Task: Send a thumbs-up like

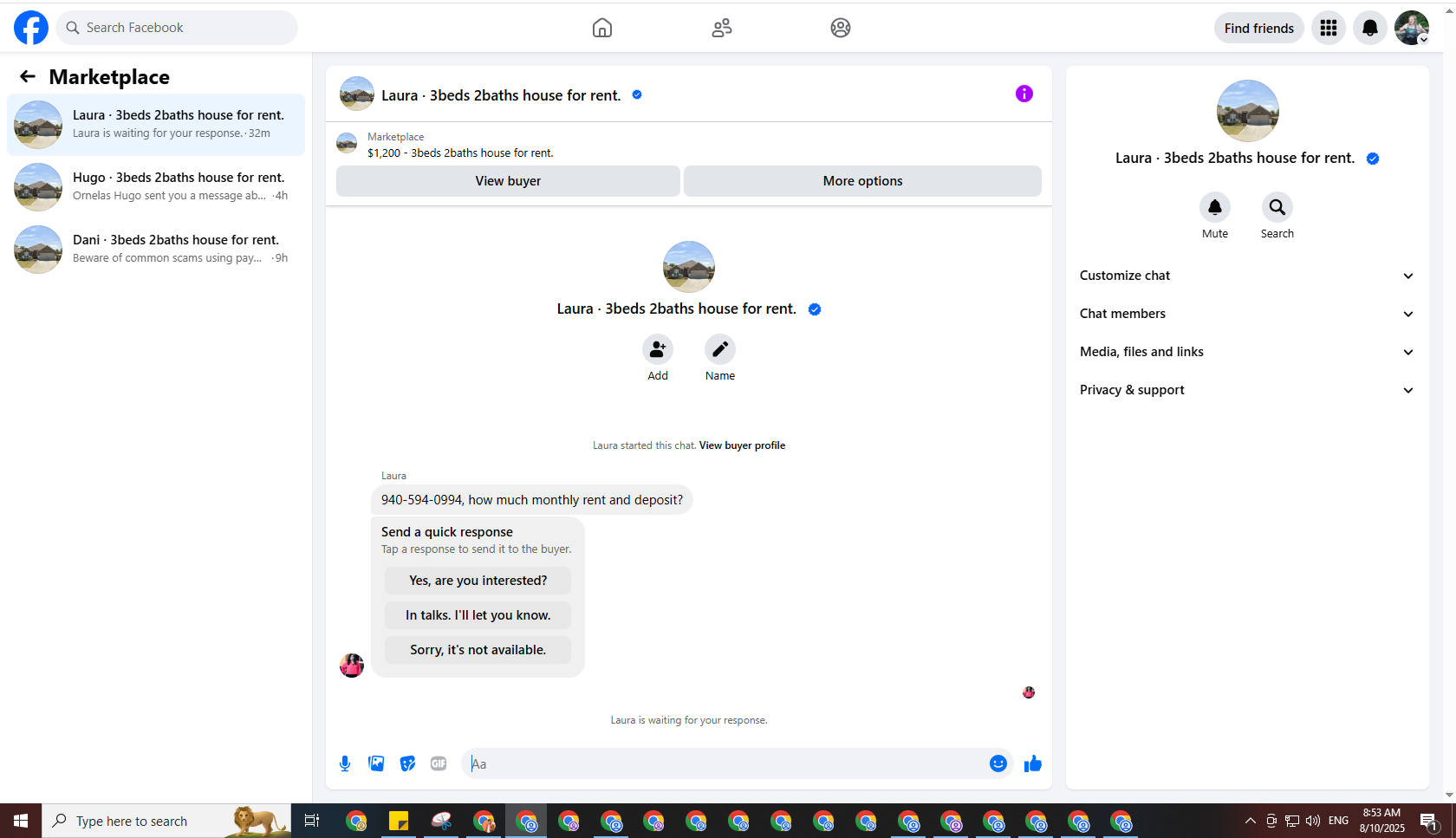Action: tap(1033, 763)
